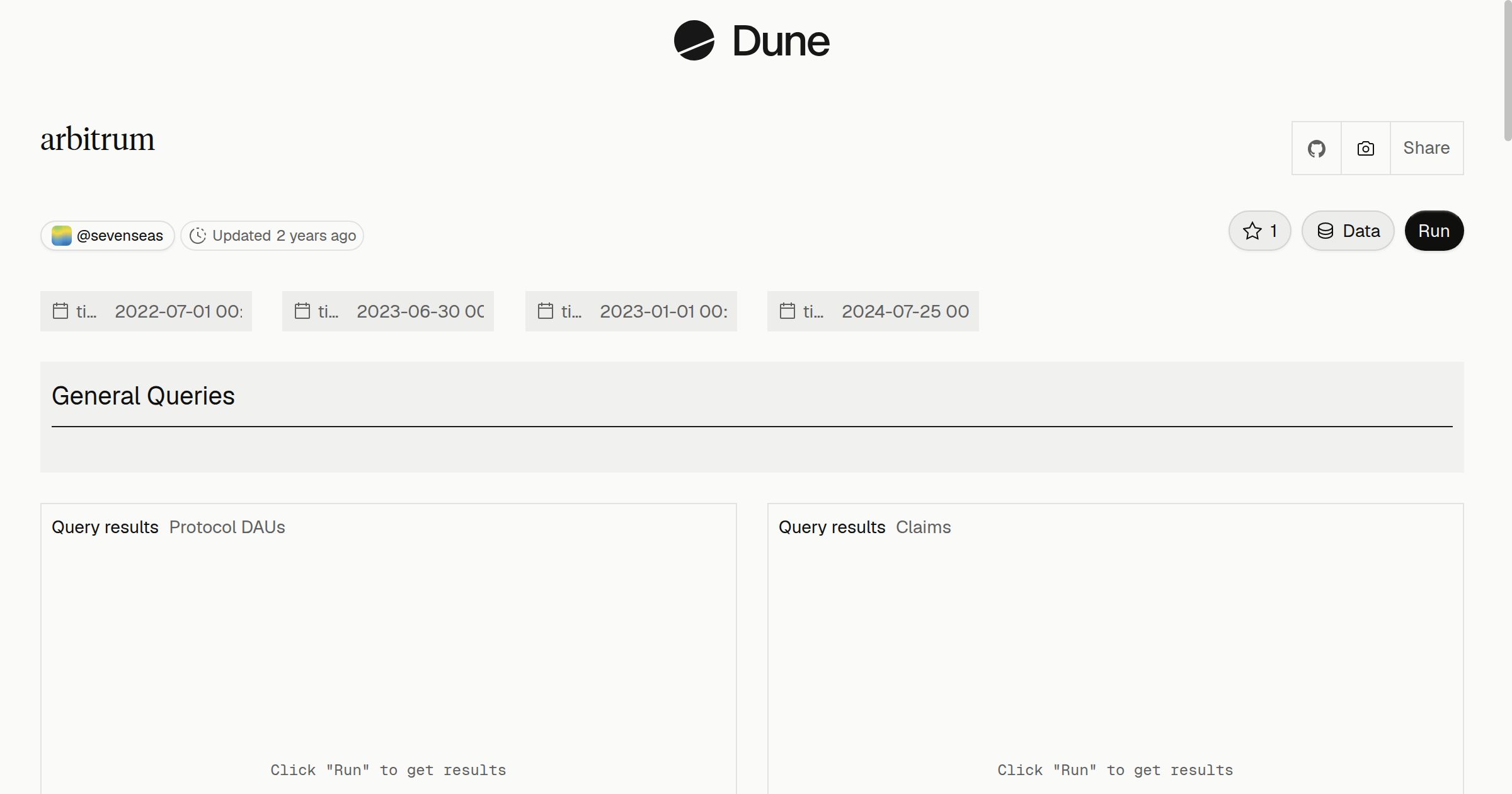Click the database icon in Data button
The height and width of the screenshot is (794, 1512).
1326,231
